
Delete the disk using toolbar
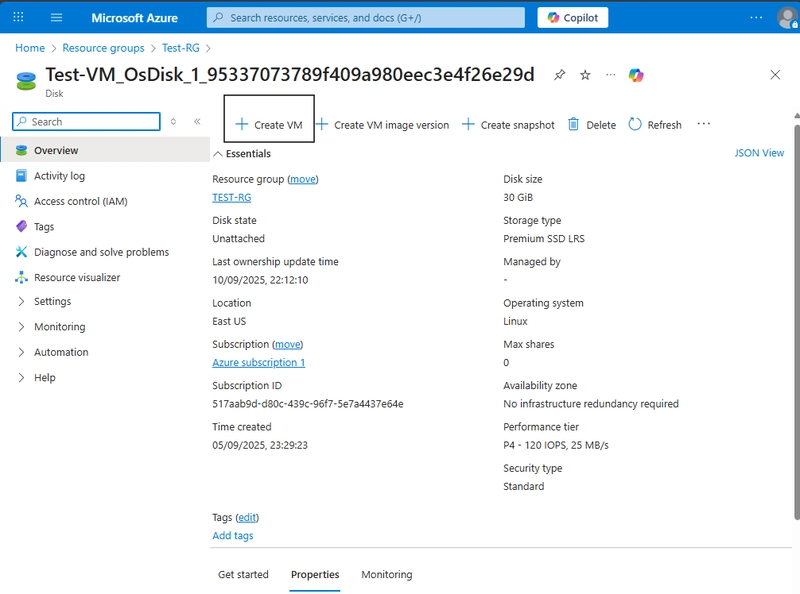click(x=592, y=125)
